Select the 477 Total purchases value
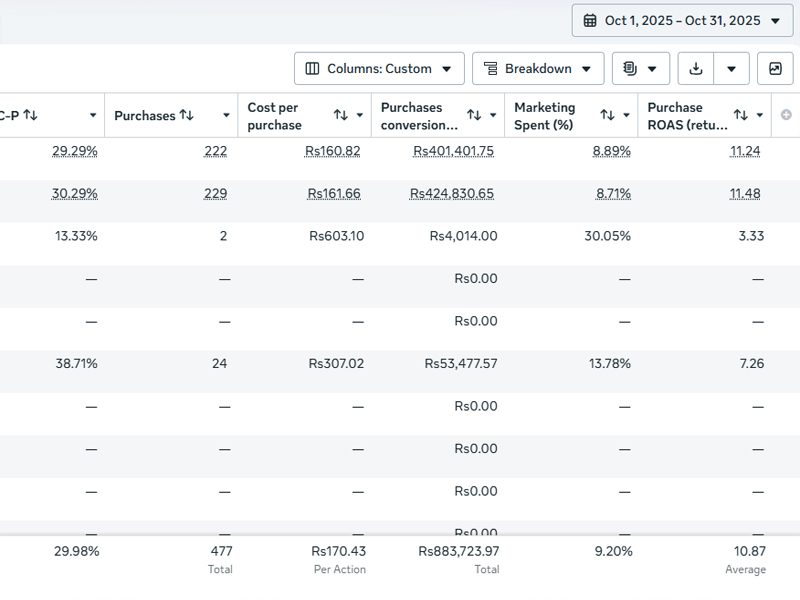Screen dimensions: 800x600 pyautogui.click(x=221, y=552)
